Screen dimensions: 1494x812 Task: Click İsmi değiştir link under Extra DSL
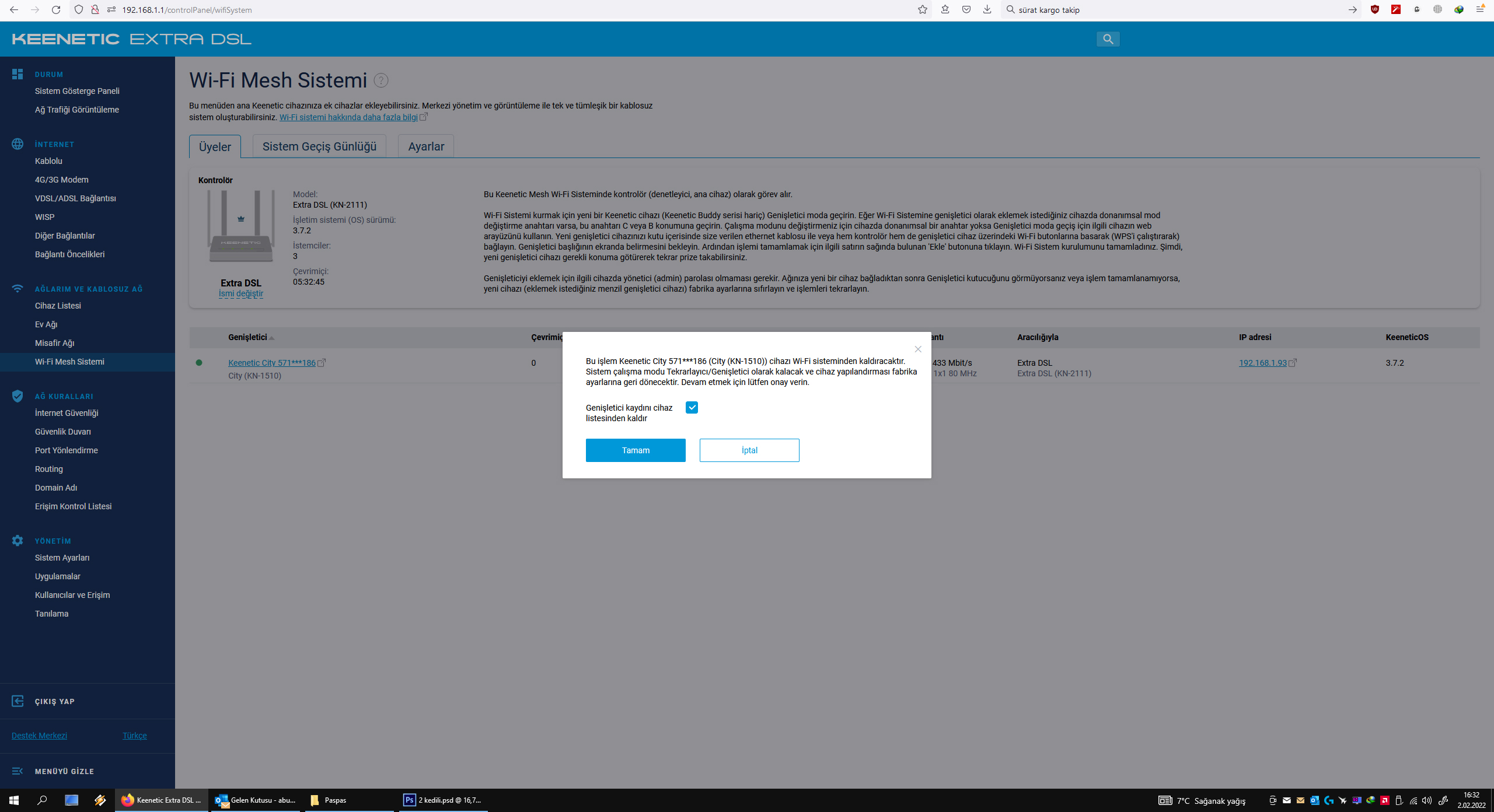(241, 293)
